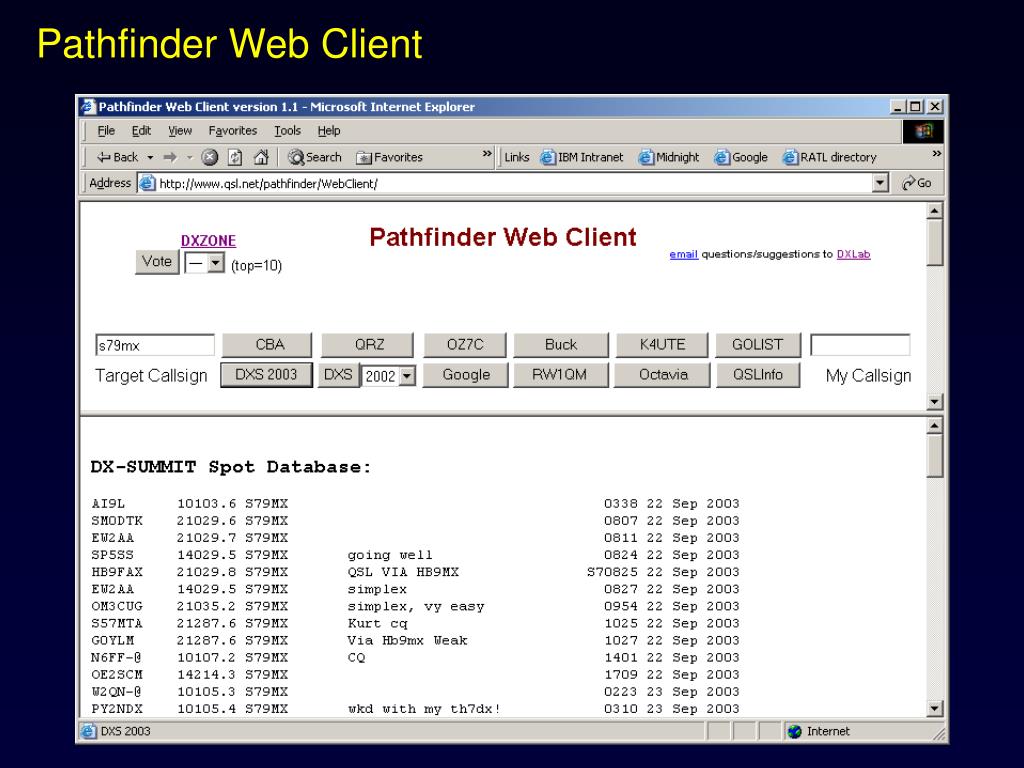
Task: Show more links via the chevron after RATL directory
Action: 936,154
